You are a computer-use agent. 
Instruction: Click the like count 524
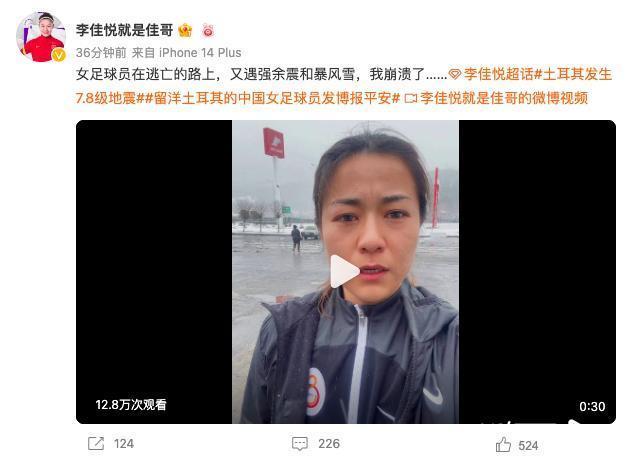click(x=528, y=445)
